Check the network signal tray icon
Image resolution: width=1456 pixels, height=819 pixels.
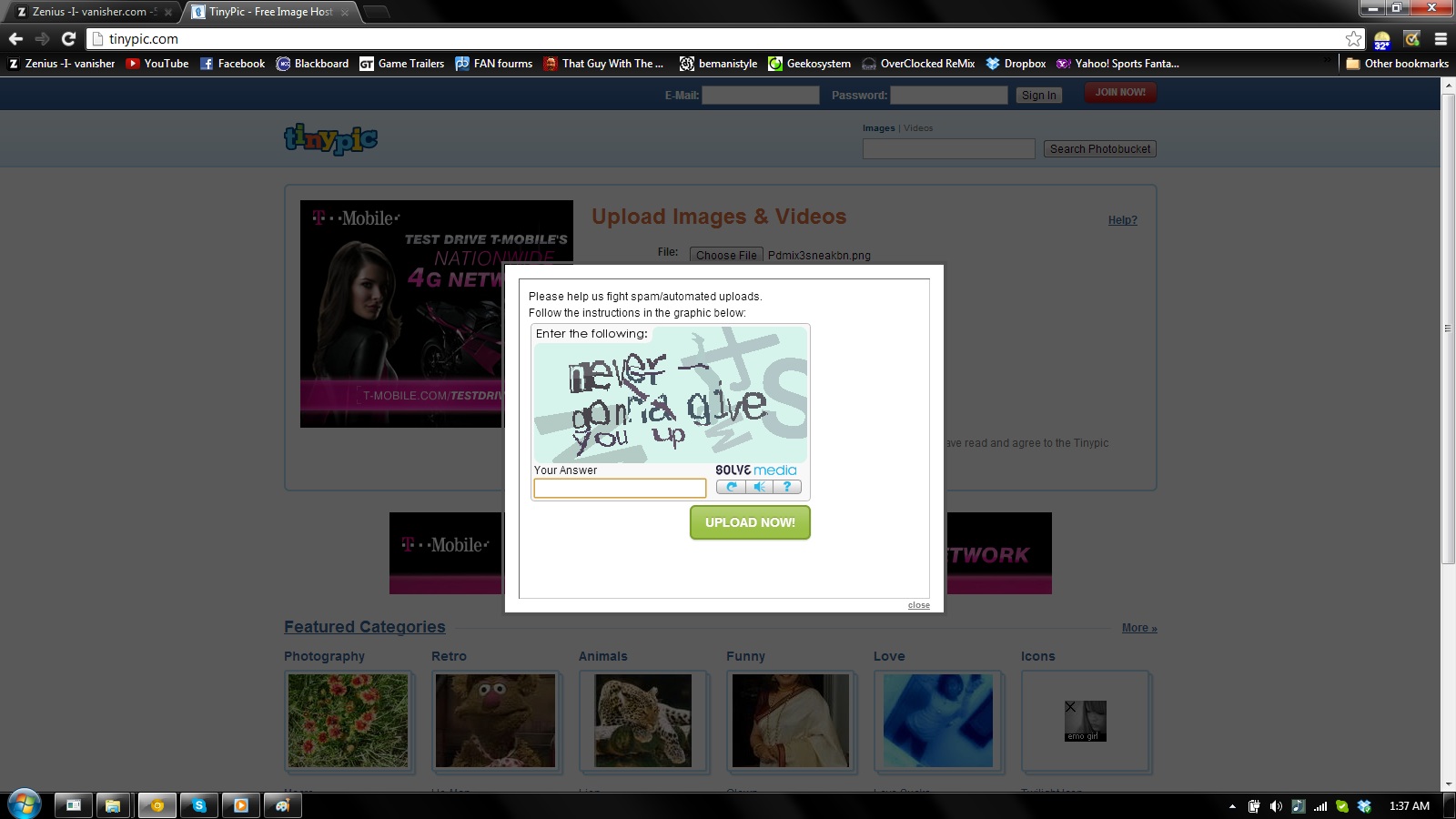pyautogui.click(x=1319, y=806)
